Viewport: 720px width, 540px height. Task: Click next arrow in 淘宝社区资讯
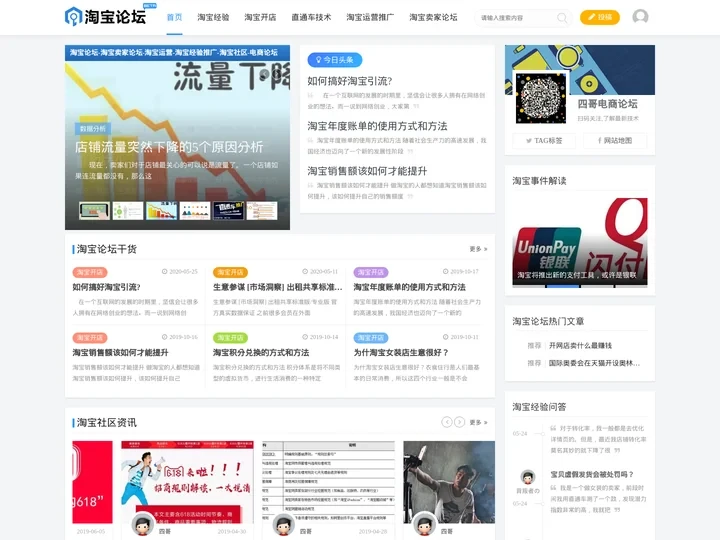click(459, 422)
